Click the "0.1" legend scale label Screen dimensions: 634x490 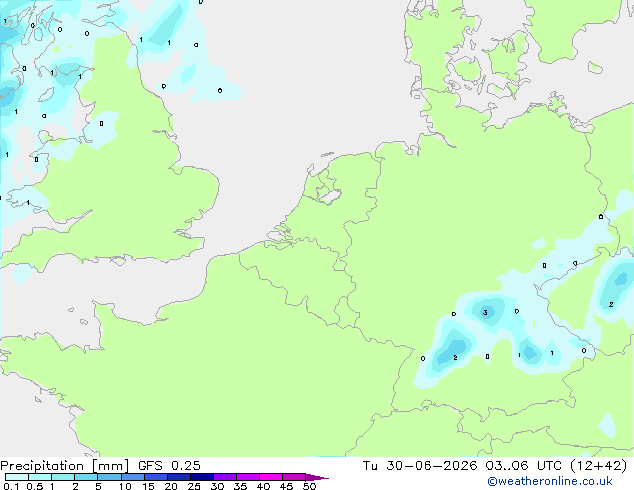[x=11, y=486]
